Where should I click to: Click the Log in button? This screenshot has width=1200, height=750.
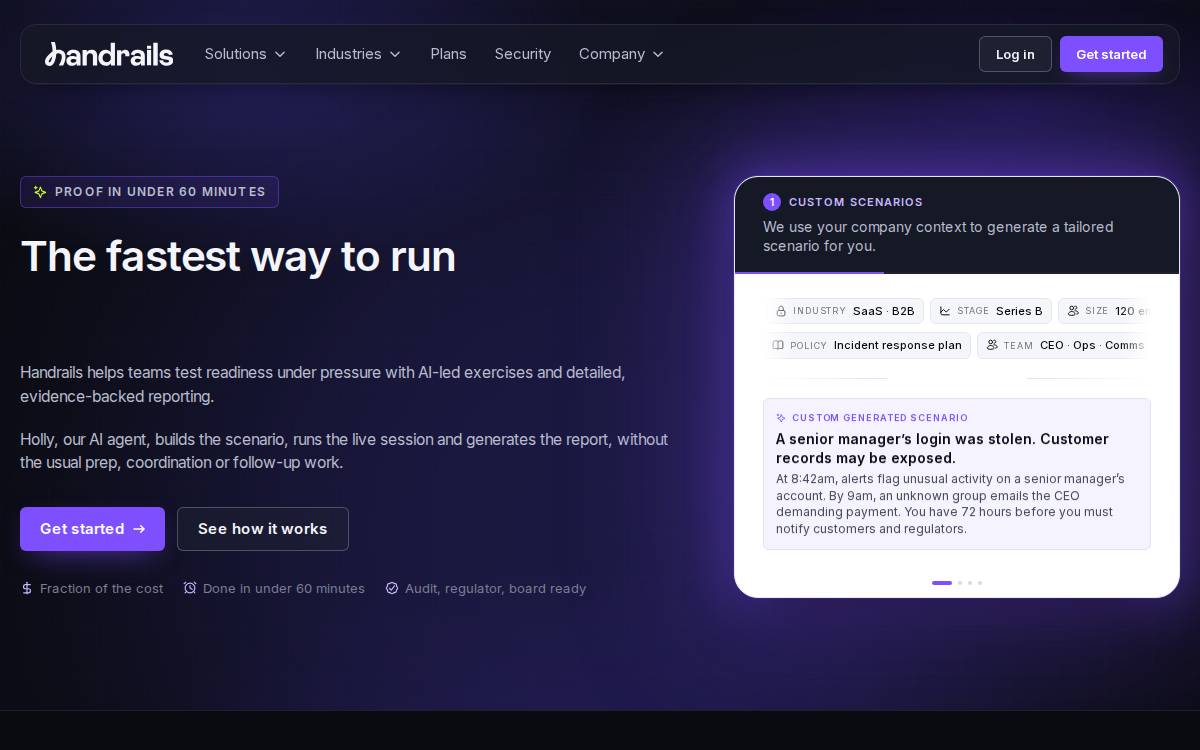coord(1015,54)
